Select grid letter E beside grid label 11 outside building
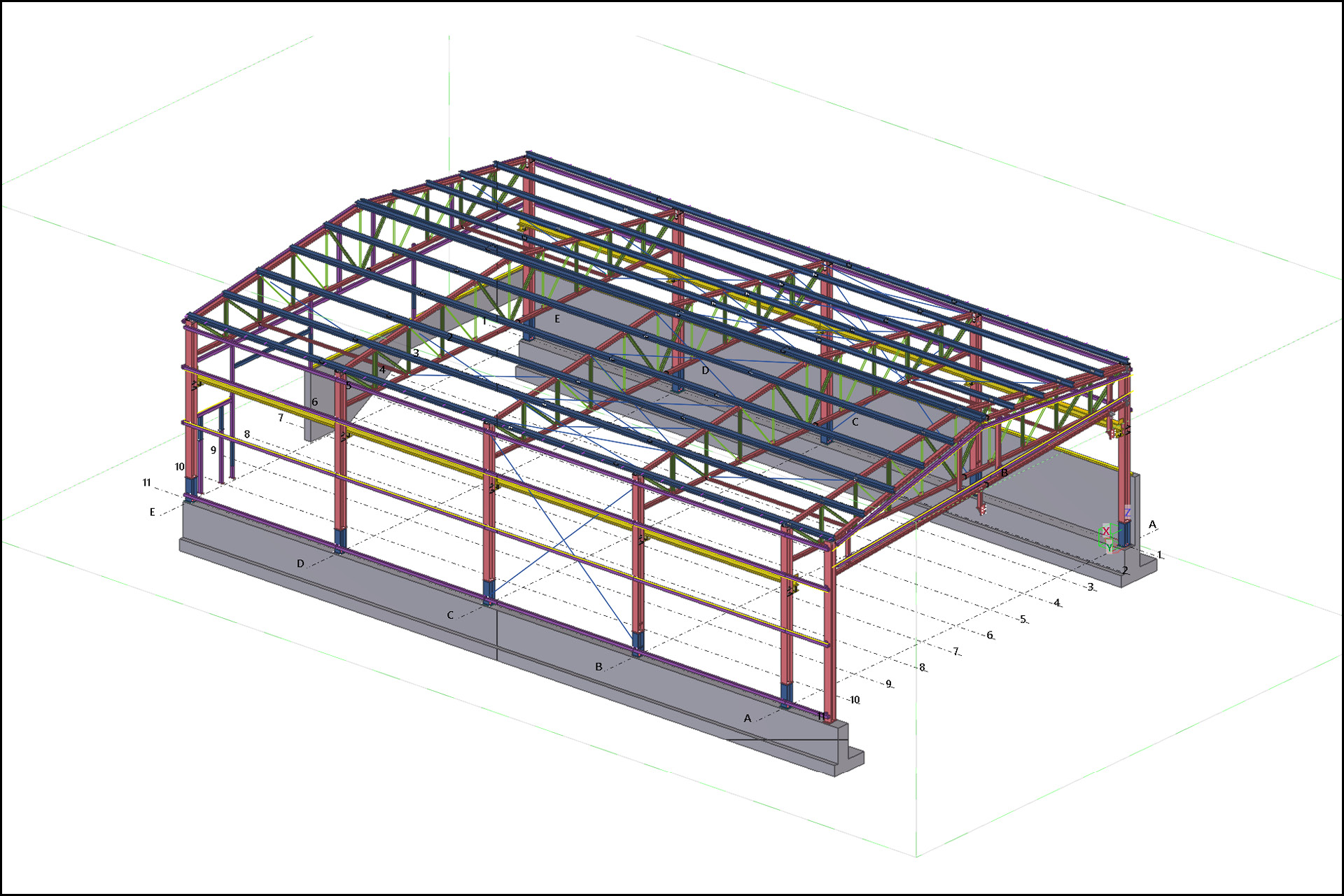Viewport: 1344px width, 896px height. [152, 512]
